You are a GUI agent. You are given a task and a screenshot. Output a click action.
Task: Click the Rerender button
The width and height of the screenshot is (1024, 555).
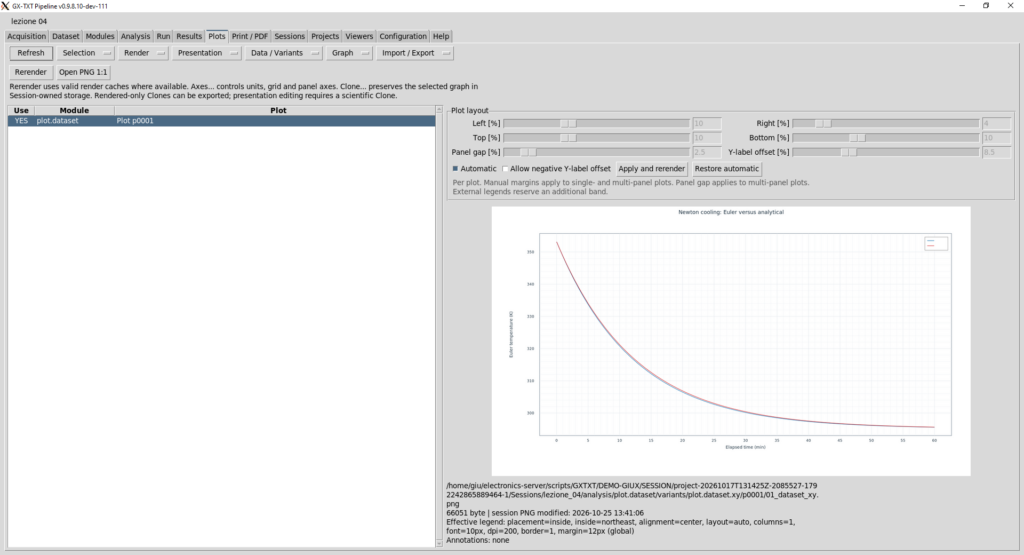point(31,72)
